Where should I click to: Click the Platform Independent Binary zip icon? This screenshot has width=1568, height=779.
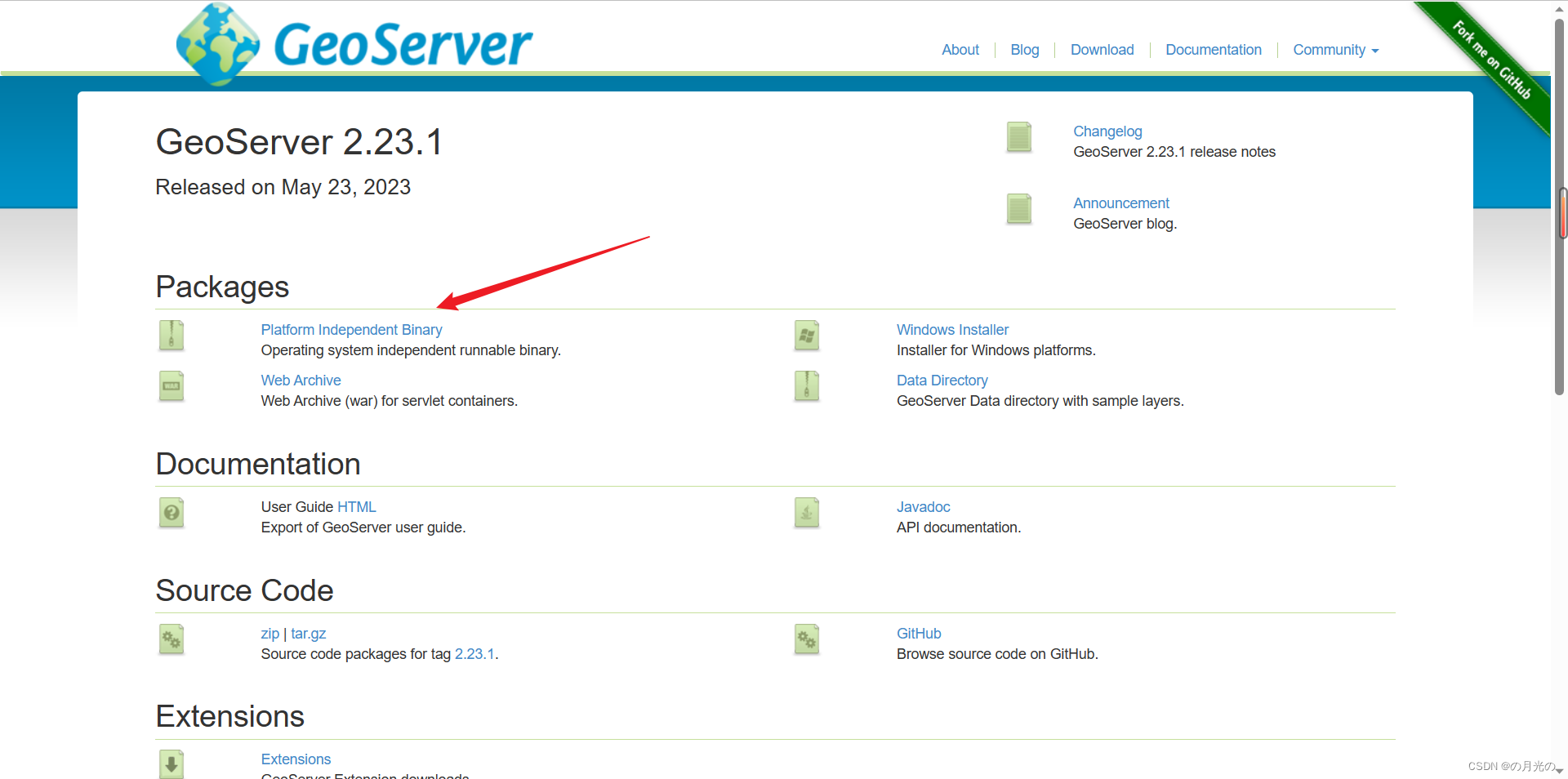[171, 336]
